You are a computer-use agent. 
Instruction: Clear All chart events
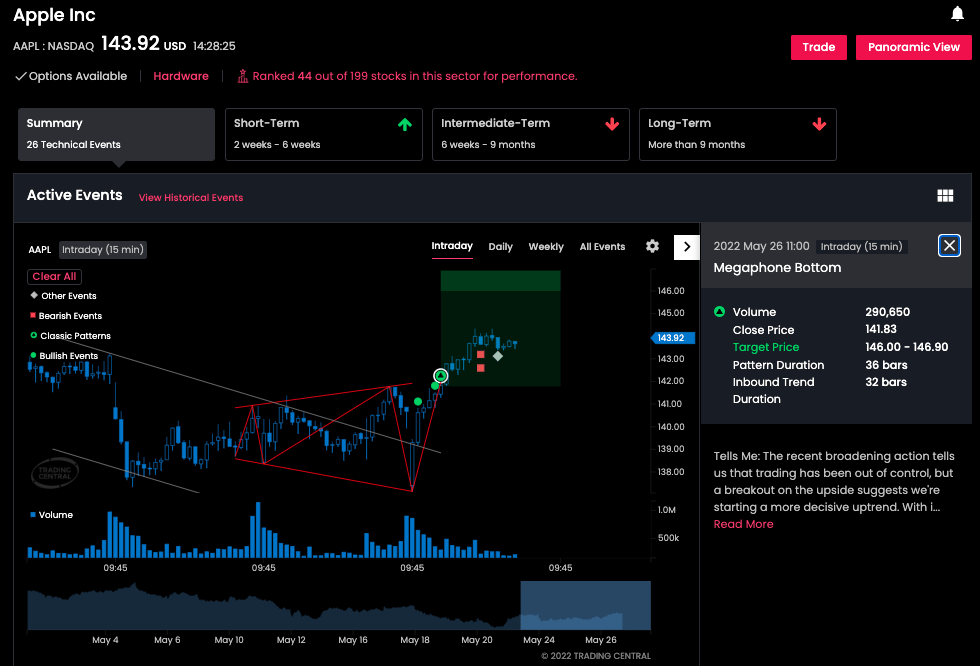click(x=54, y=276)
